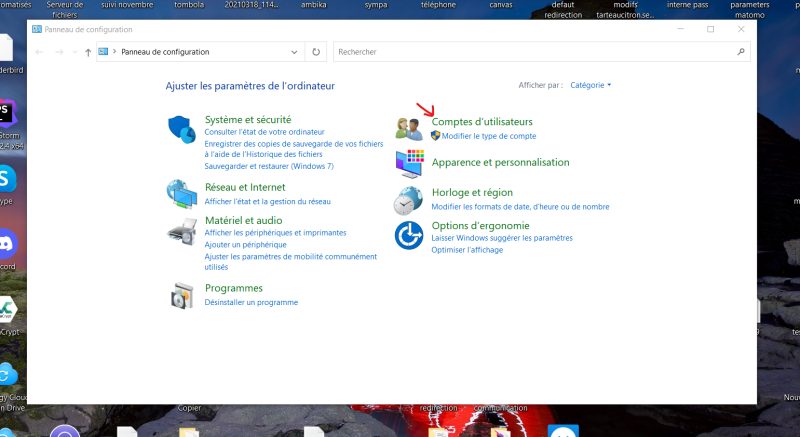The width and height of the screenshot is (800, 437).
Task: Click the Horloge et région clock icon
Action: [408, 200]
